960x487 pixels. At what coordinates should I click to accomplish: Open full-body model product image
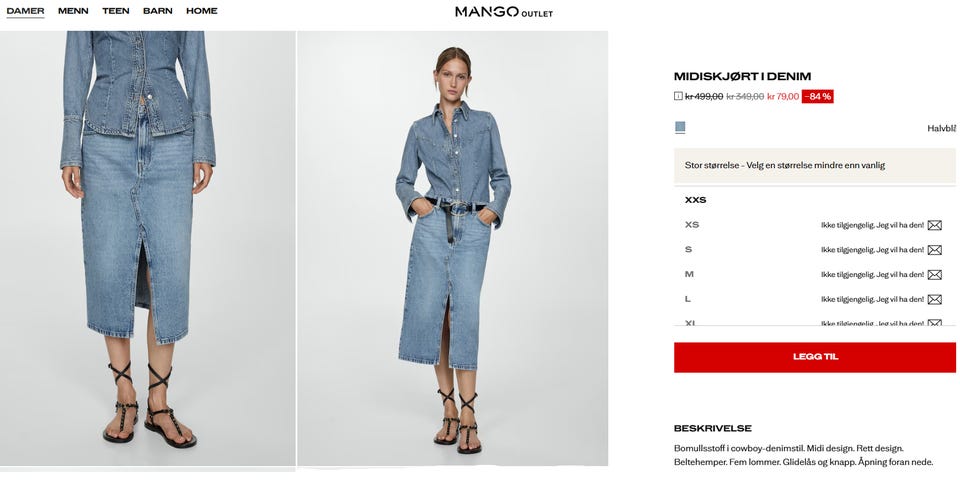tap(452, 248)
